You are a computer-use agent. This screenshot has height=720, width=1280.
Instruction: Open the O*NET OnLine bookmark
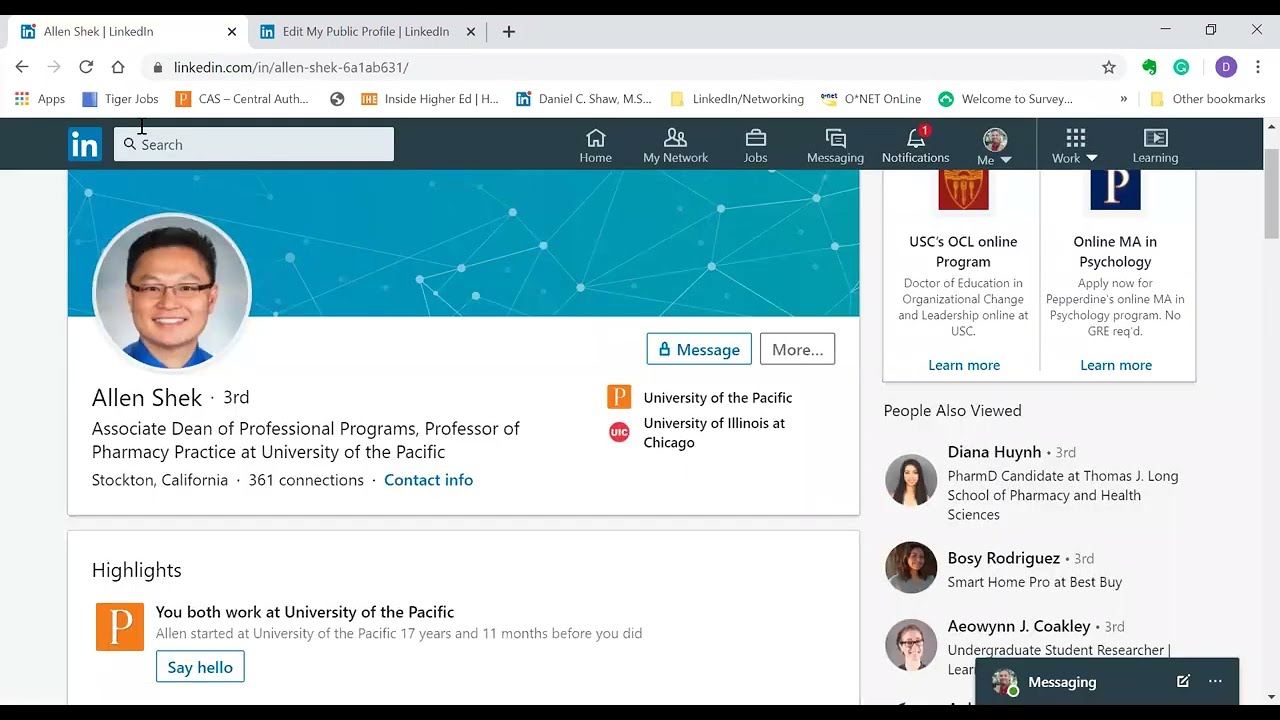pyautogui.click(x=871, y=99)
